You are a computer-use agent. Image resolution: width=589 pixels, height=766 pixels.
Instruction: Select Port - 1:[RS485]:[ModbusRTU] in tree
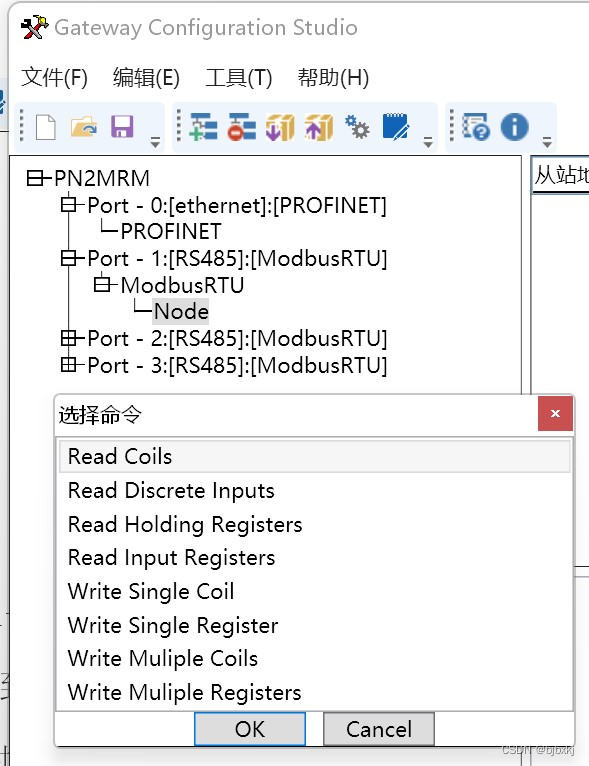pos(237,258)
